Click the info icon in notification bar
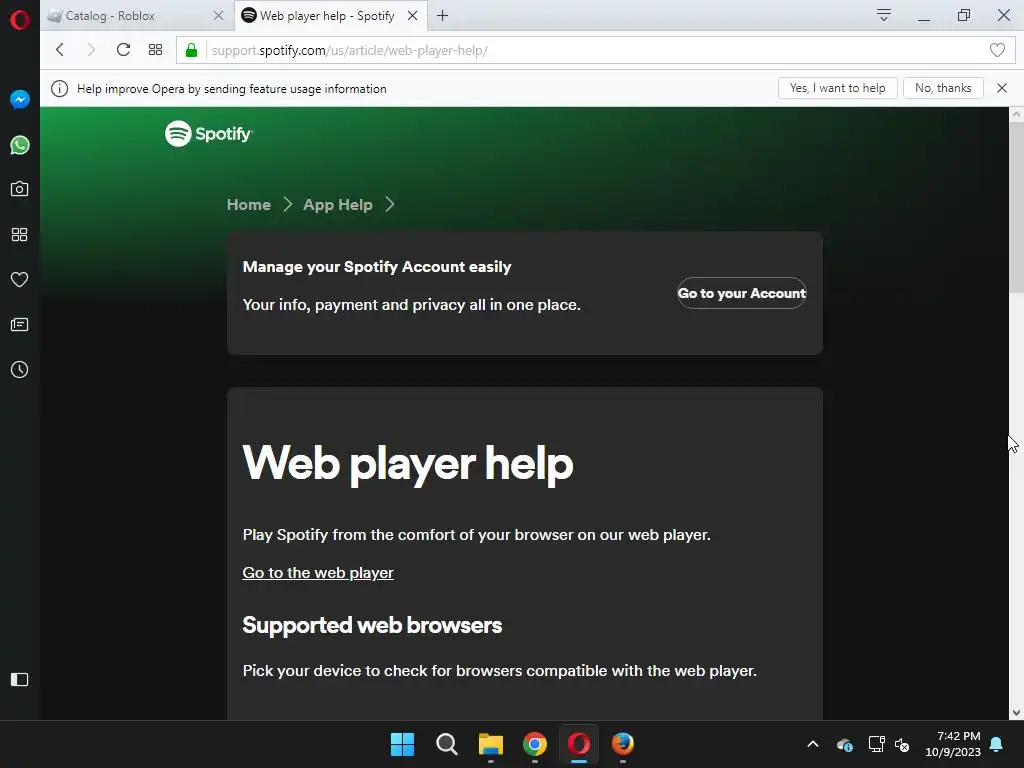 point(59,89)
